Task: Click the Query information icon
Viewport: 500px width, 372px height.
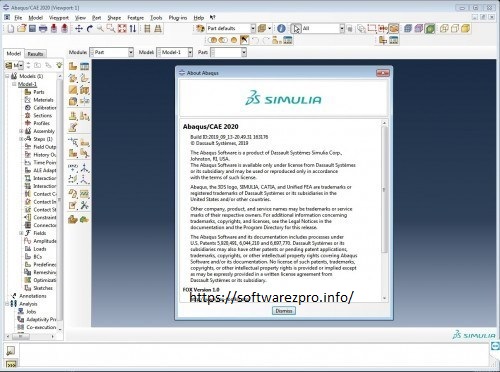Action: [x=281, y=29]
